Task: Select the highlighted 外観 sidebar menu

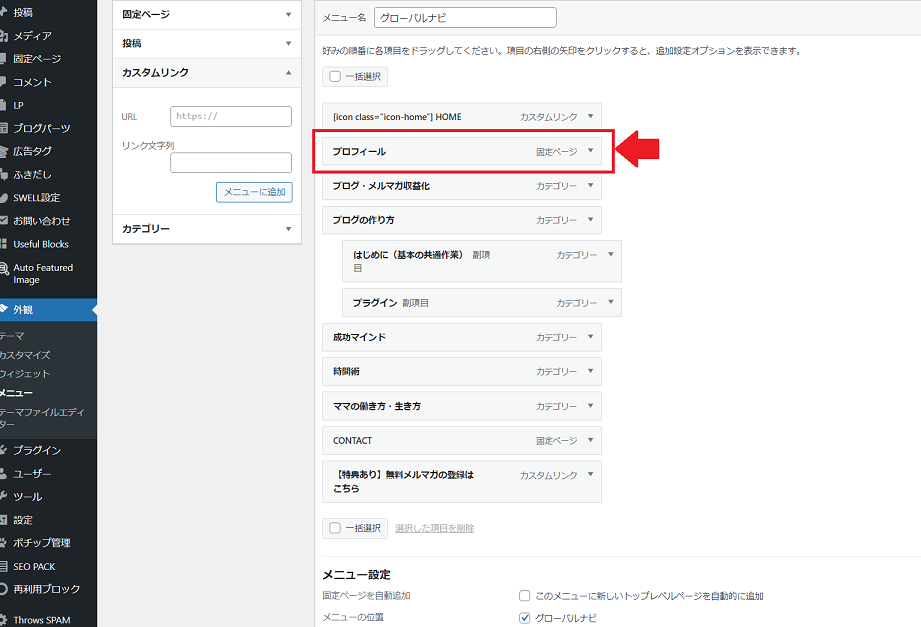Action: tap(48, 310)
